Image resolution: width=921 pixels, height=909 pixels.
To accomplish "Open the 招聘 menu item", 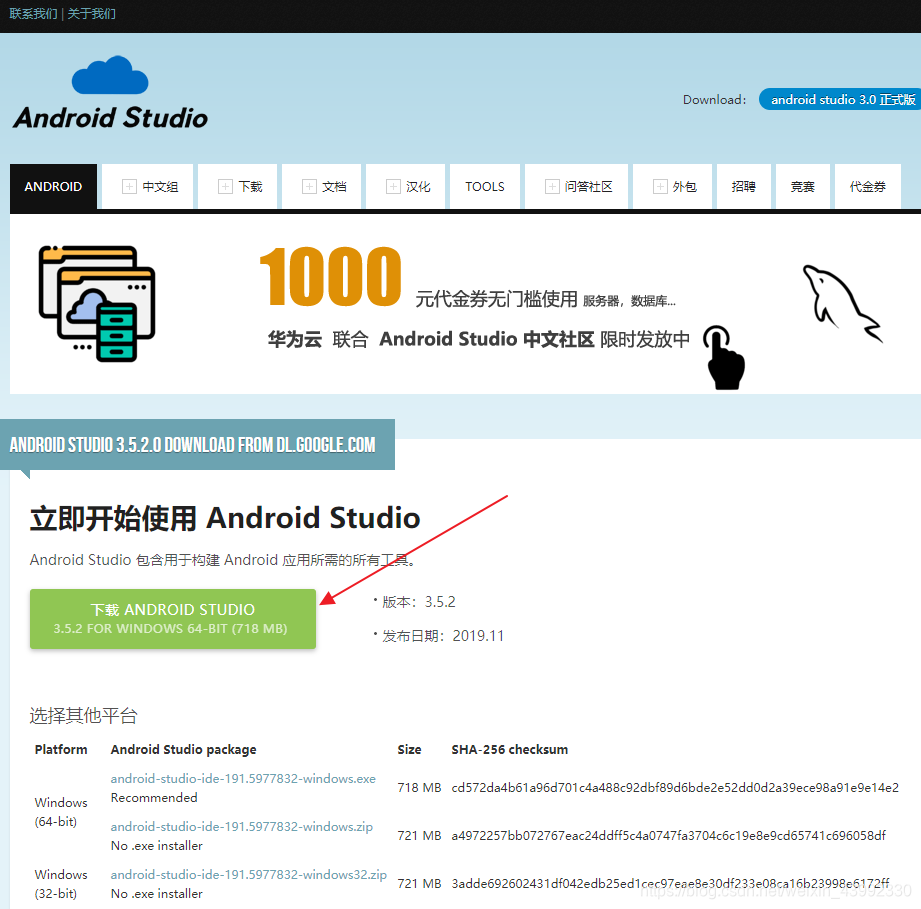I will tap(744, 186).
